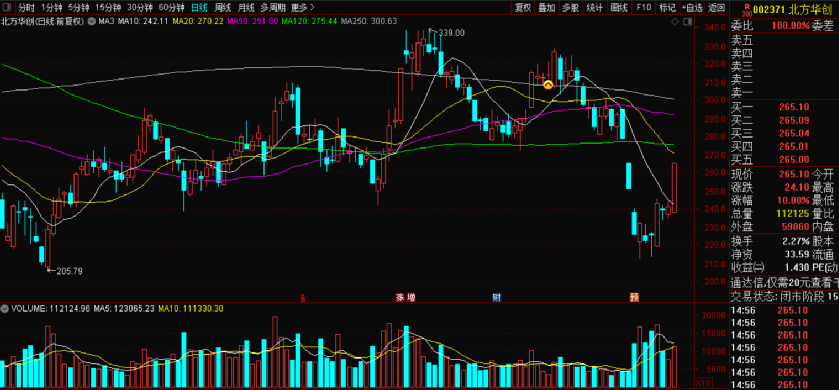Click the 返回 button
Screen dimensions: 839x390
click(716, 7)
